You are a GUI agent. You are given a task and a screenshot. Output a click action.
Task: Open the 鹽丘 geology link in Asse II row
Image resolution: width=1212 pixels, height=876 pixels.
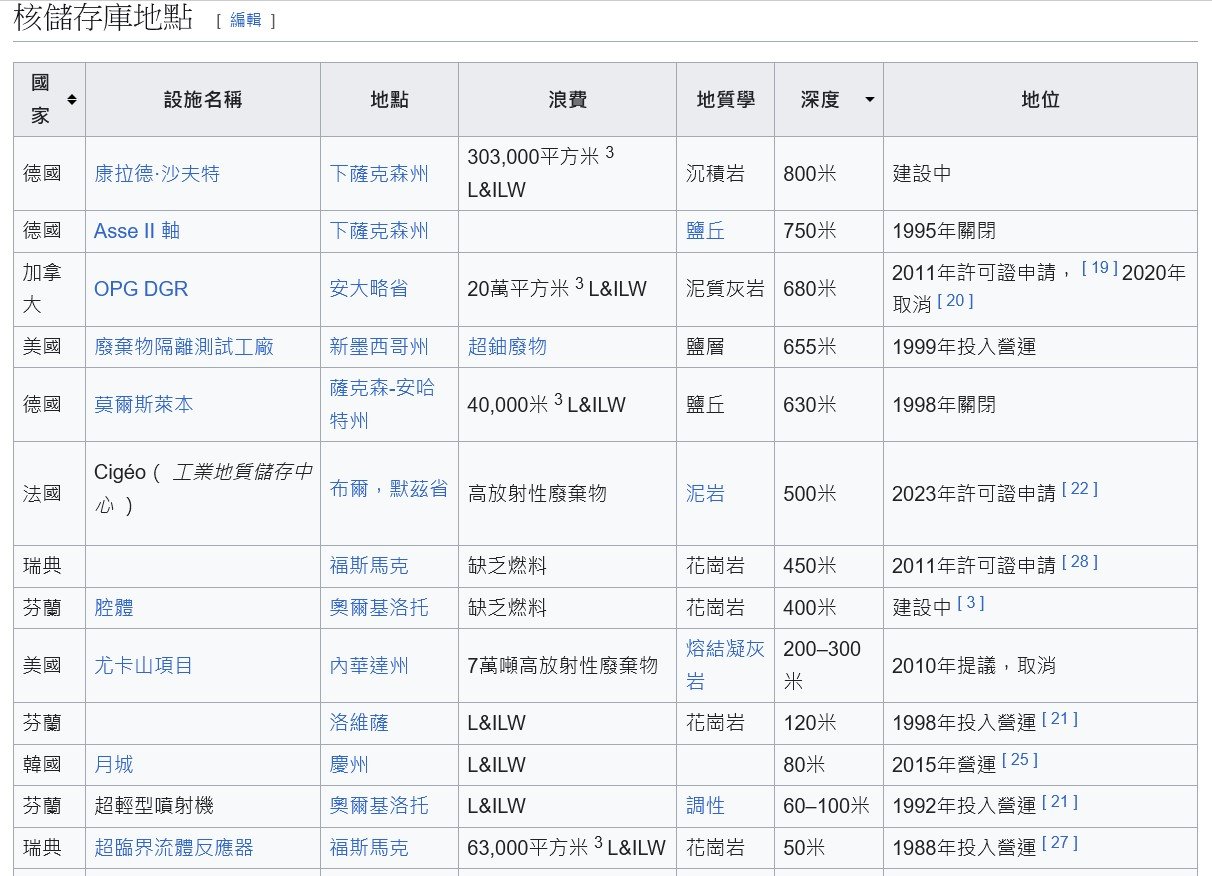point(705,231)
